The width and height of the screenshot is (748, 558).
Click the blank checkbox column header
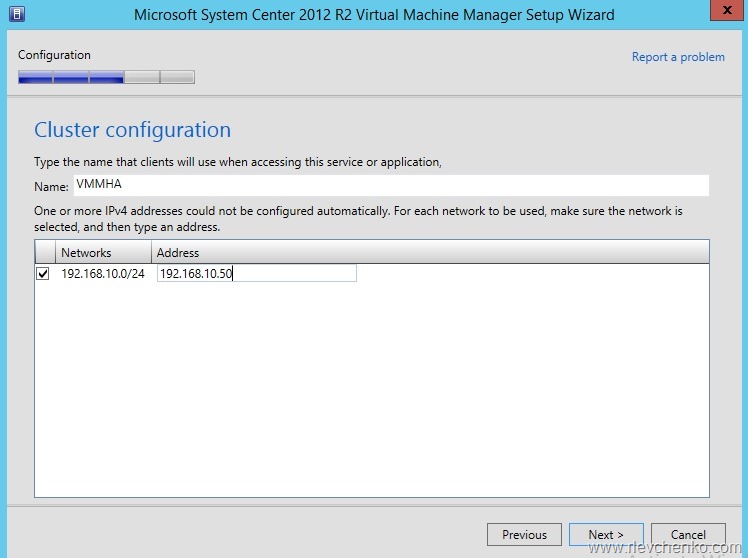tap(44, 253)
